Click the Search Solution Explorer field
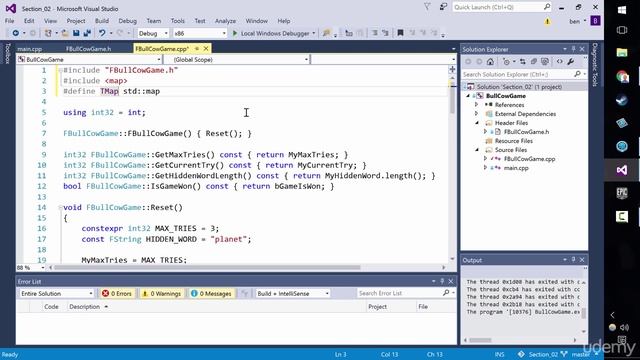The image size is (640, 360). [x=524, y=74]
